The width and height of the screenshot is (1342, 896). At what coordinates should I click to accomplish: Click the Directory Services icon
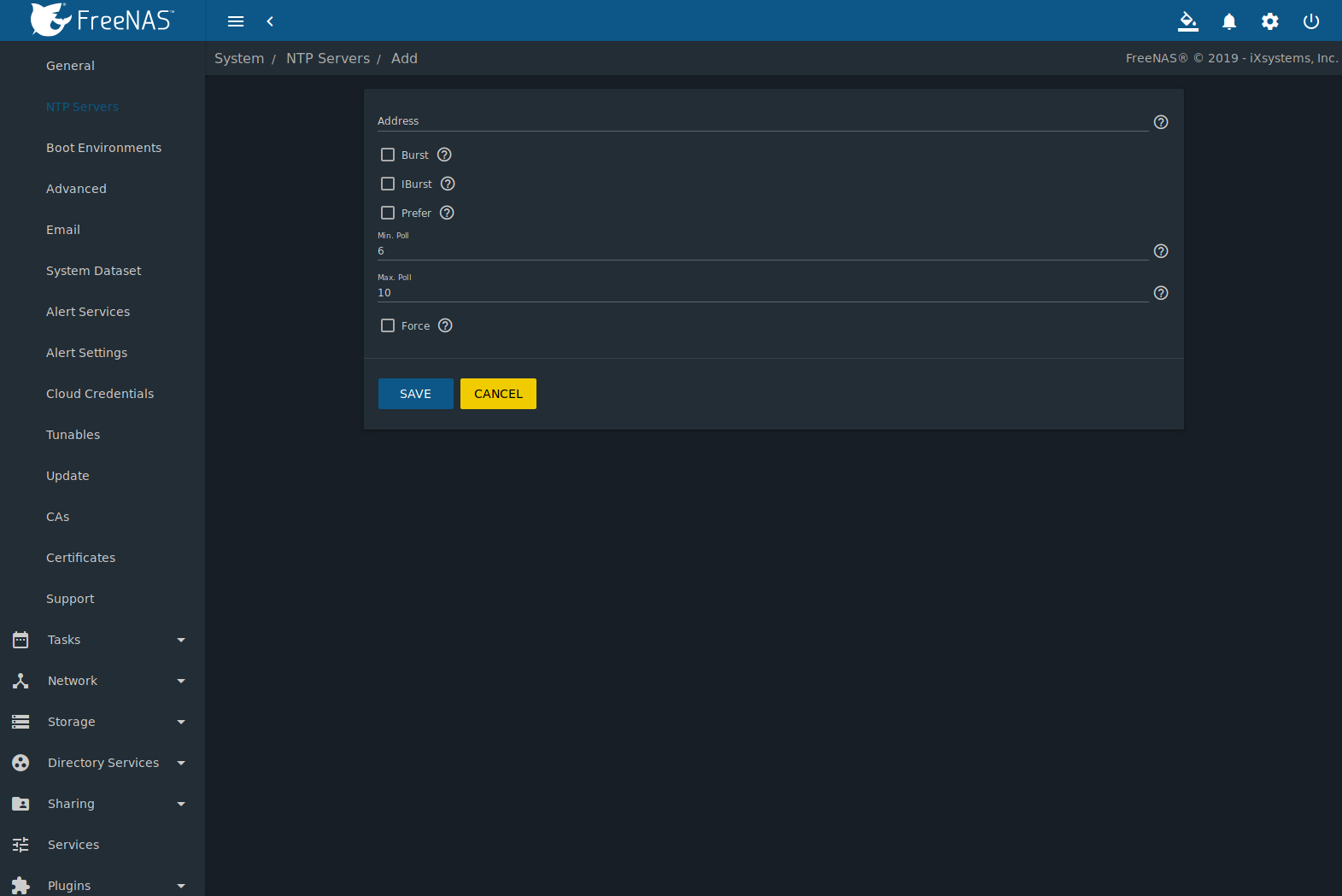(21, 763)
